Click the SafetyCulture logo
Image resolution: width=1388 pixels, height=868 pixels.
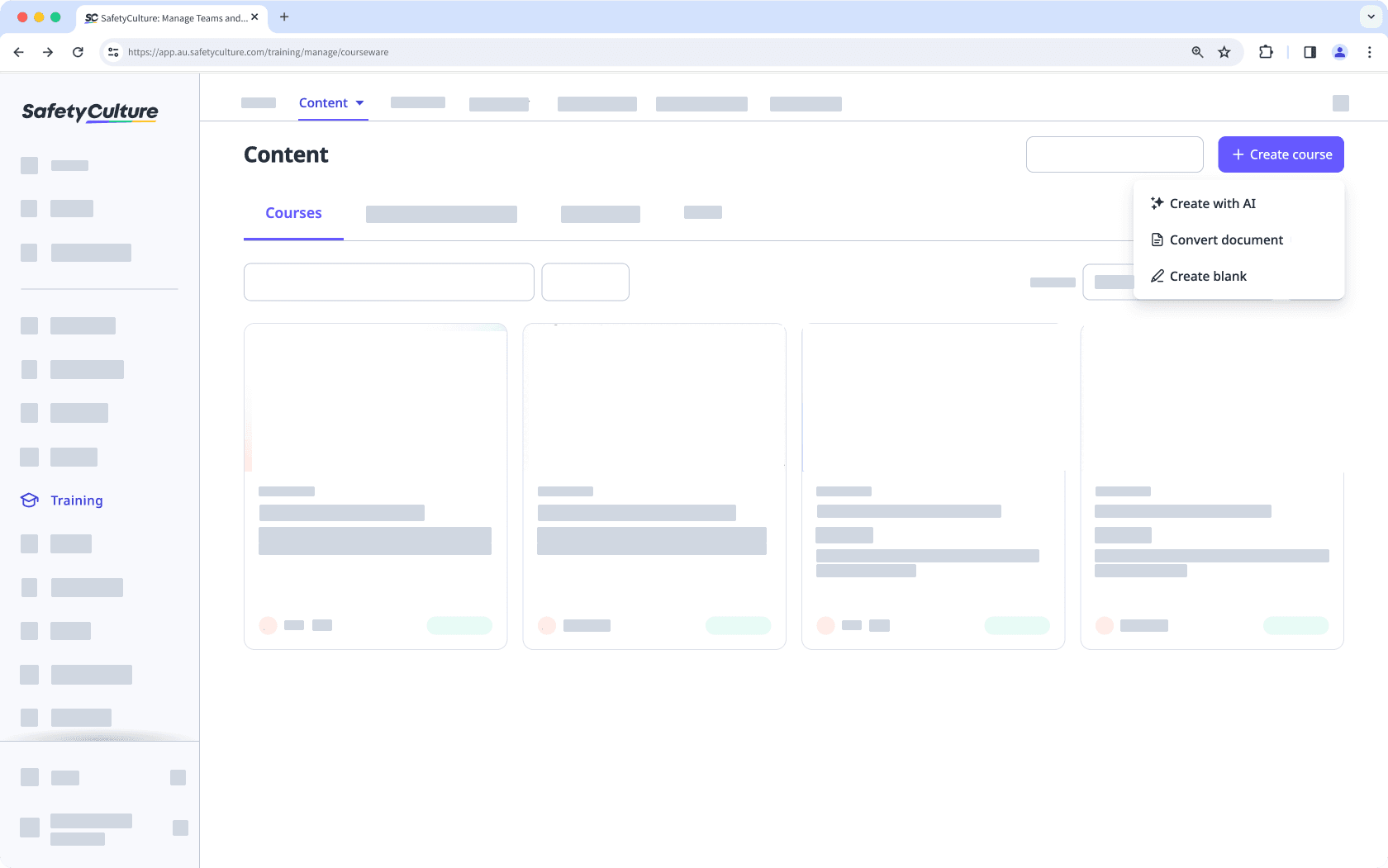(89, 112)
